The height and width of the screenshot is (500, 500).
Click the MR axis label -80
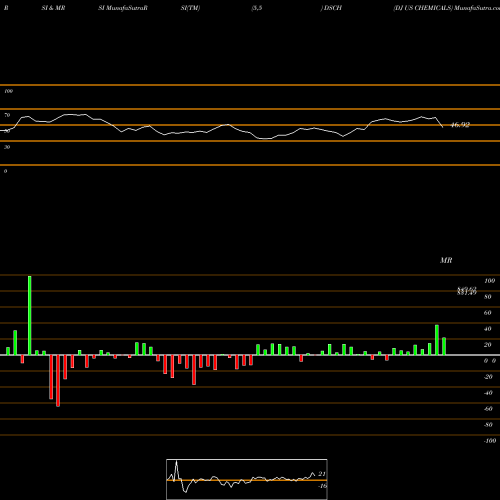click(488, 425)
